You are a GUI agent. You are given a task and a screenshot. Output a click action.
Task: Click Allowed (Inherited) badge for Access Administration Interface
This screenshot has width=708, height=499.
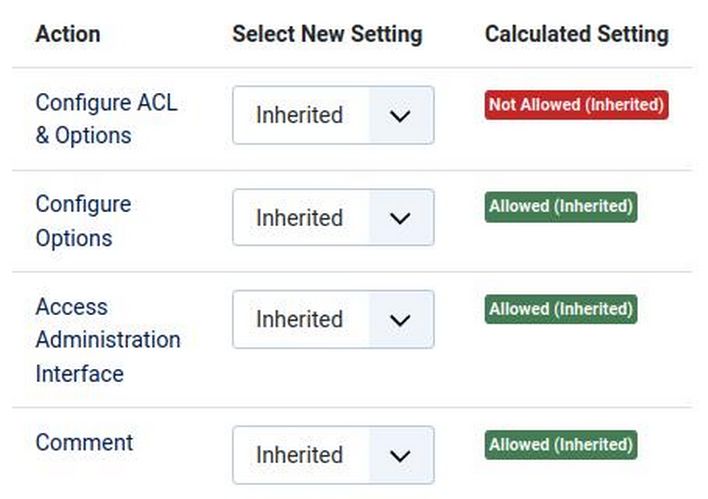click(561, 309)
